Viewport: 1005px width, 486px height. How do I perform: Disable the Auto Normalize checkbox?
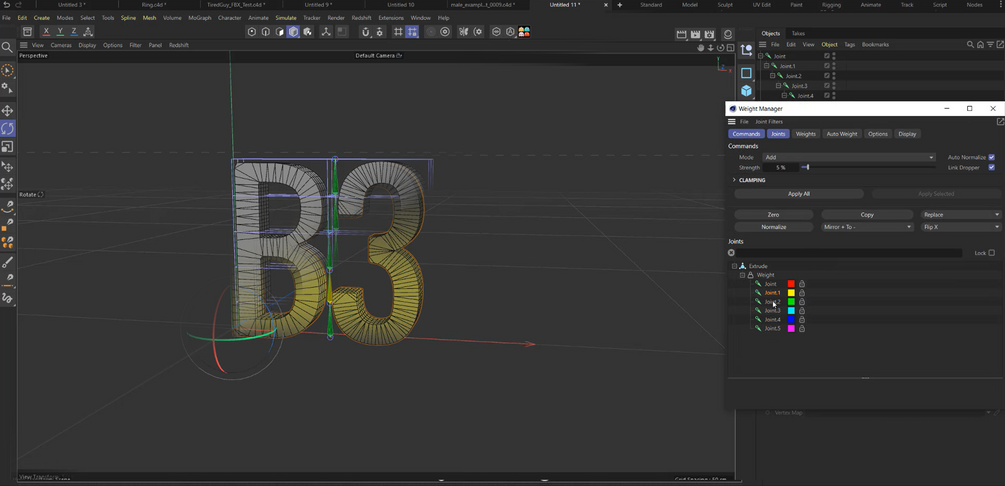click(x=991, y=157)
